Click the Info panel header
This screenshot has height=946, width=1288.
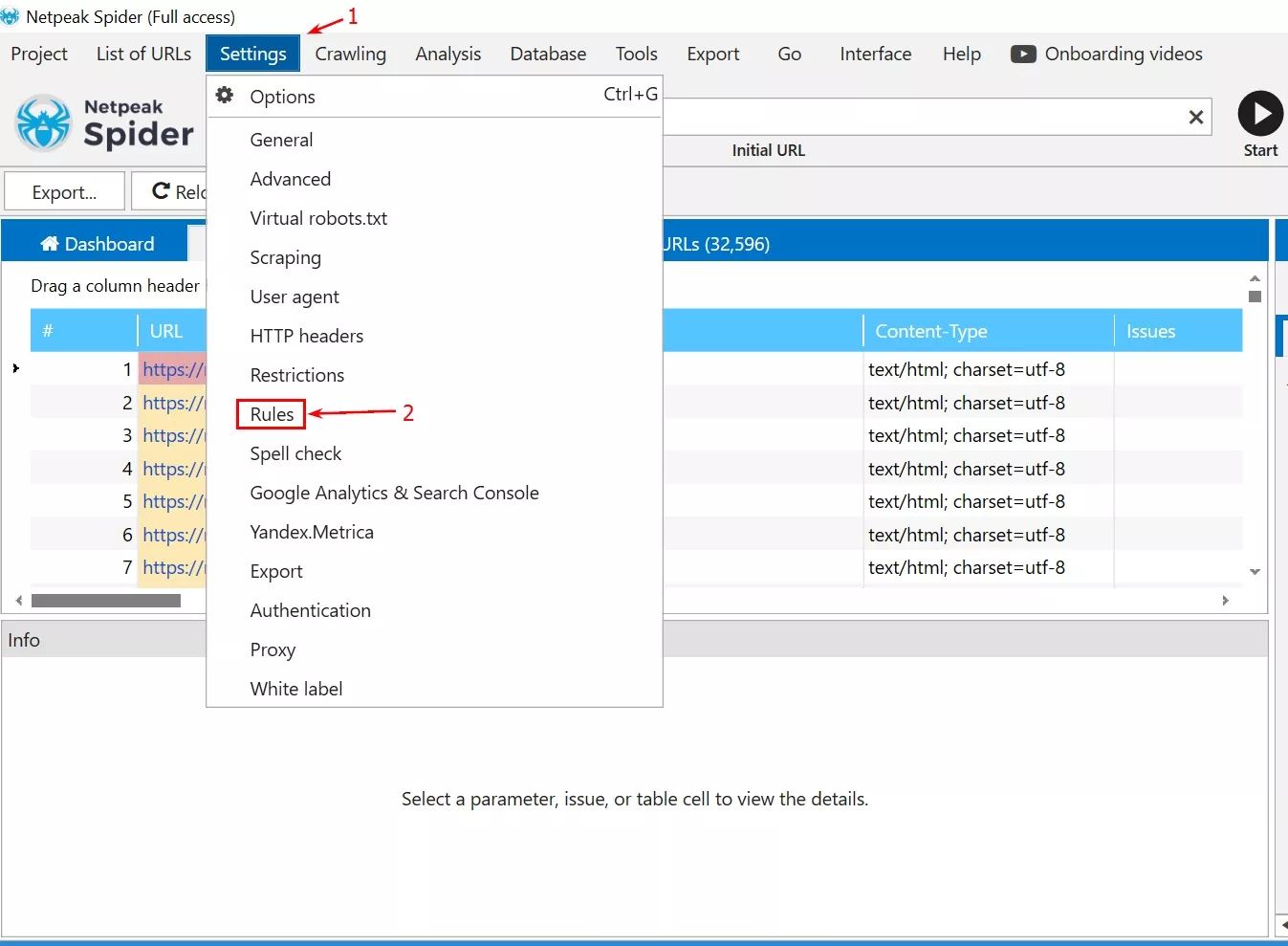click(x=635, y=639)
